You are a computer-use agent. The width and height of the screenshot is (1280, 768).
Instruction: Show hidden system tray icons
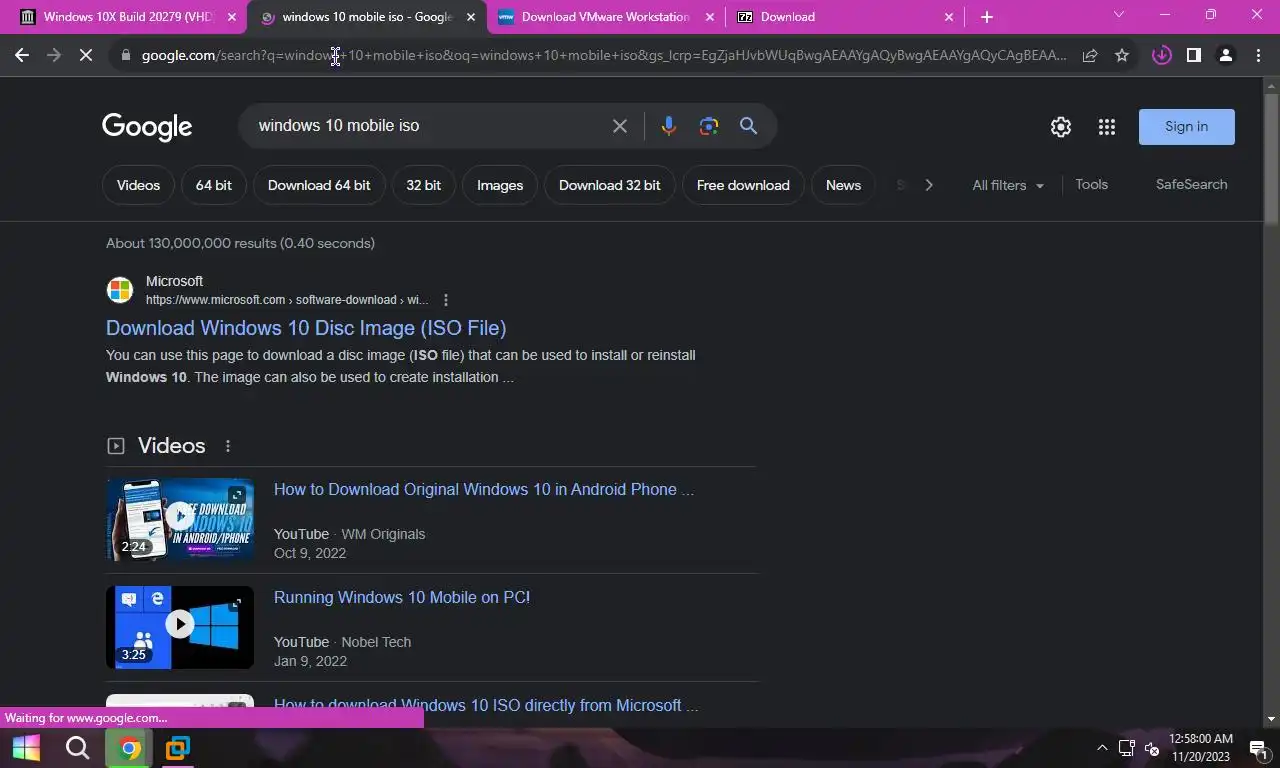(x=1102, y=748)
